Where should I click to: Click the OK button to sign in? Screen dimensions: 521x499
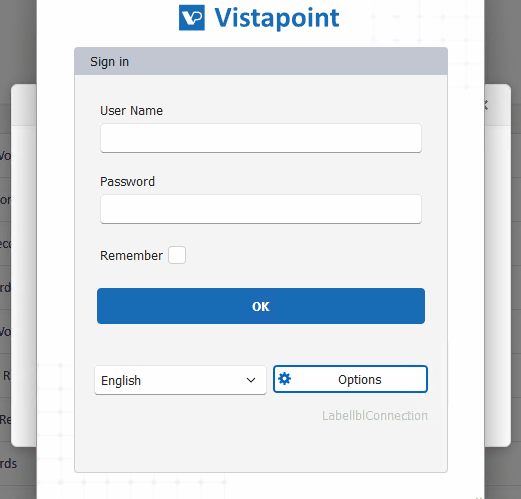261,306
